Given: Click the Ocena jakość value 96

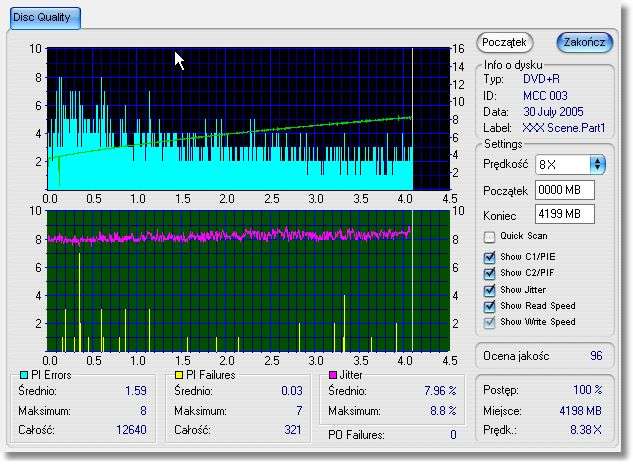Looking at the screenshot, I should (x=596, y=356).
